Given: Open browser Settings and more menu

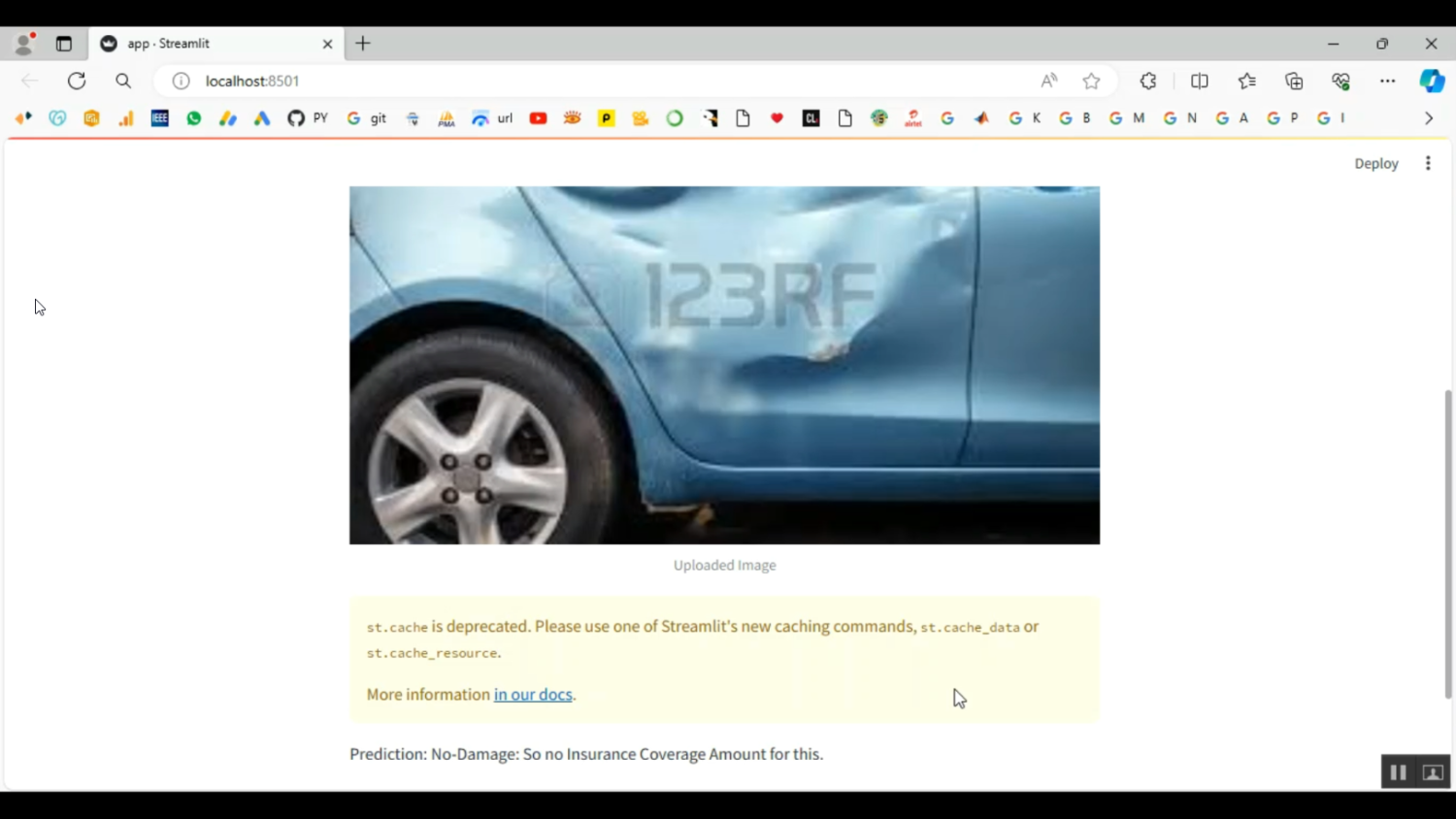Looking at the screenshot, I should 1387,81.
